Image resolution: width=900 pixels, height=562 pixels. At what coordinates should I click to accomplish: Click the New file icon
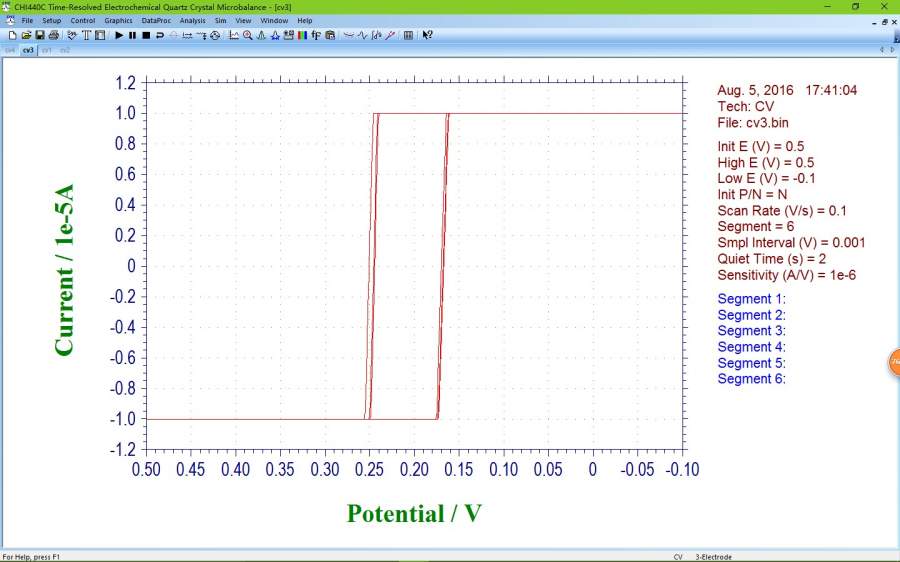(12, 35)
